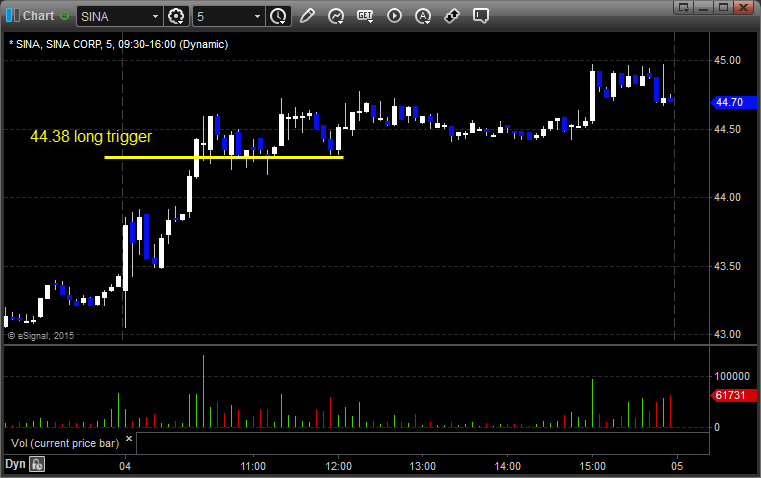Close the Vol study panel with X
The height and width of the screenshot is (478, 761).
(x=129, y=439)
